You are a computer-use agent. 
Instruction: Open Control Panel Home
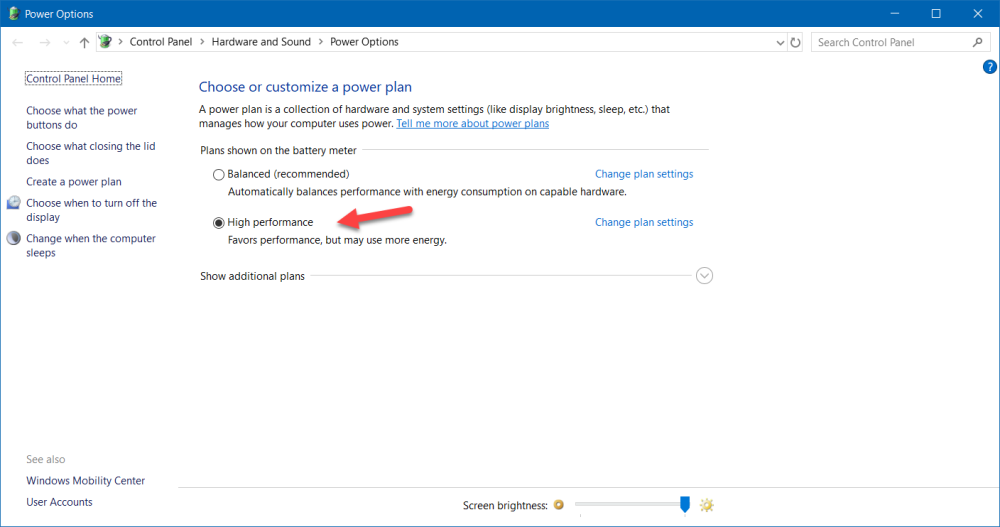coord(73,78)
